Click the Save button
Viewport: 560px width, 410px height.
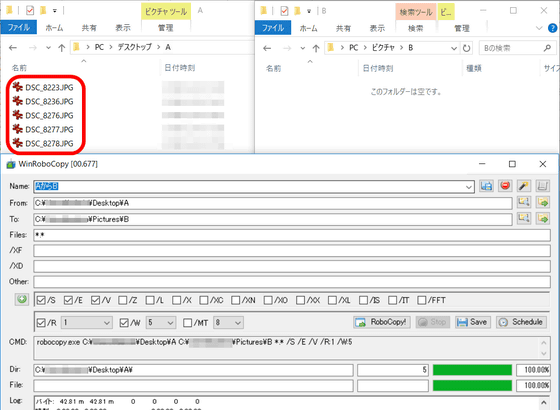[x=472, y=322]
